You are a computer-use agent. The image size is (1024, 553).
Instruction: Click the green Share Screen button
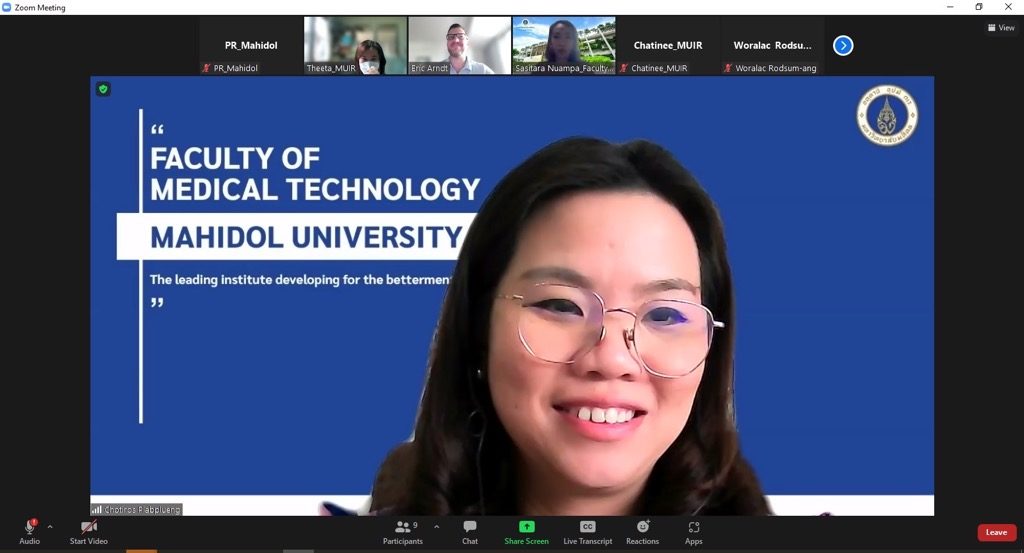coord(526,532)
